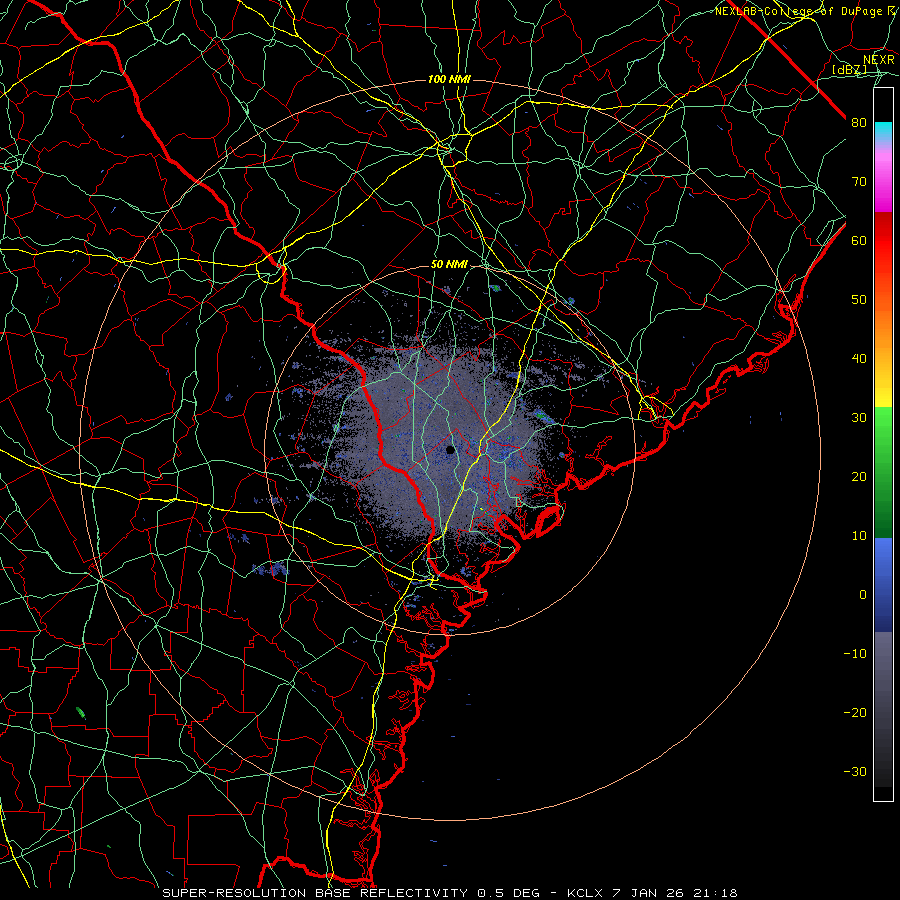Click the -20 value on the dBZ scale
Image resolution: width=900 pixels, height=900 pixels.
(855, 713)
